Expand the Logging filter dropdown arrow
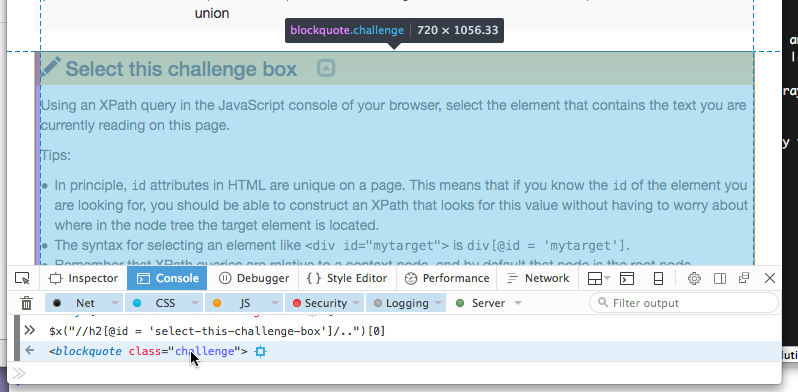The height and width of the screenshot is (392, 798). [439, 303]
